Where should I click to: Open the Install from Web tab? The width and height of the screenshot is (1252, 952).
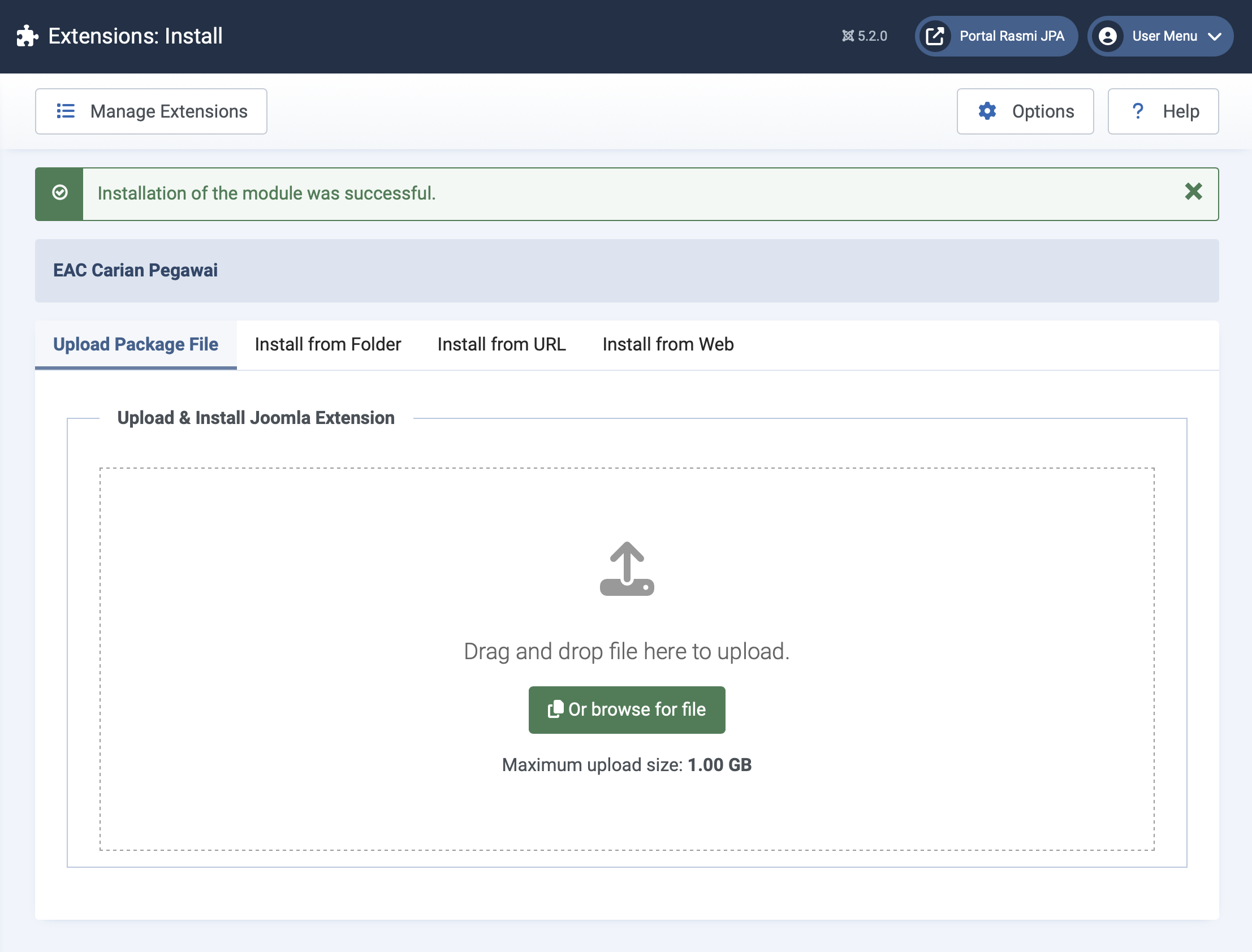[668, 344]
